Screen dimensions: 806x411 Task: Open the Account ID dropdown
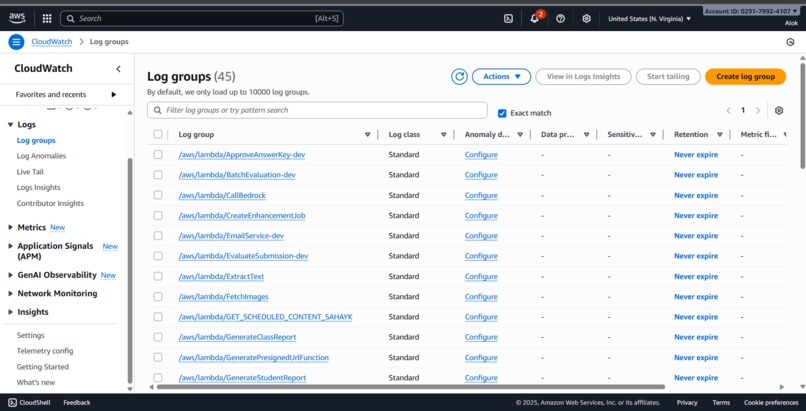click(751, 11)
